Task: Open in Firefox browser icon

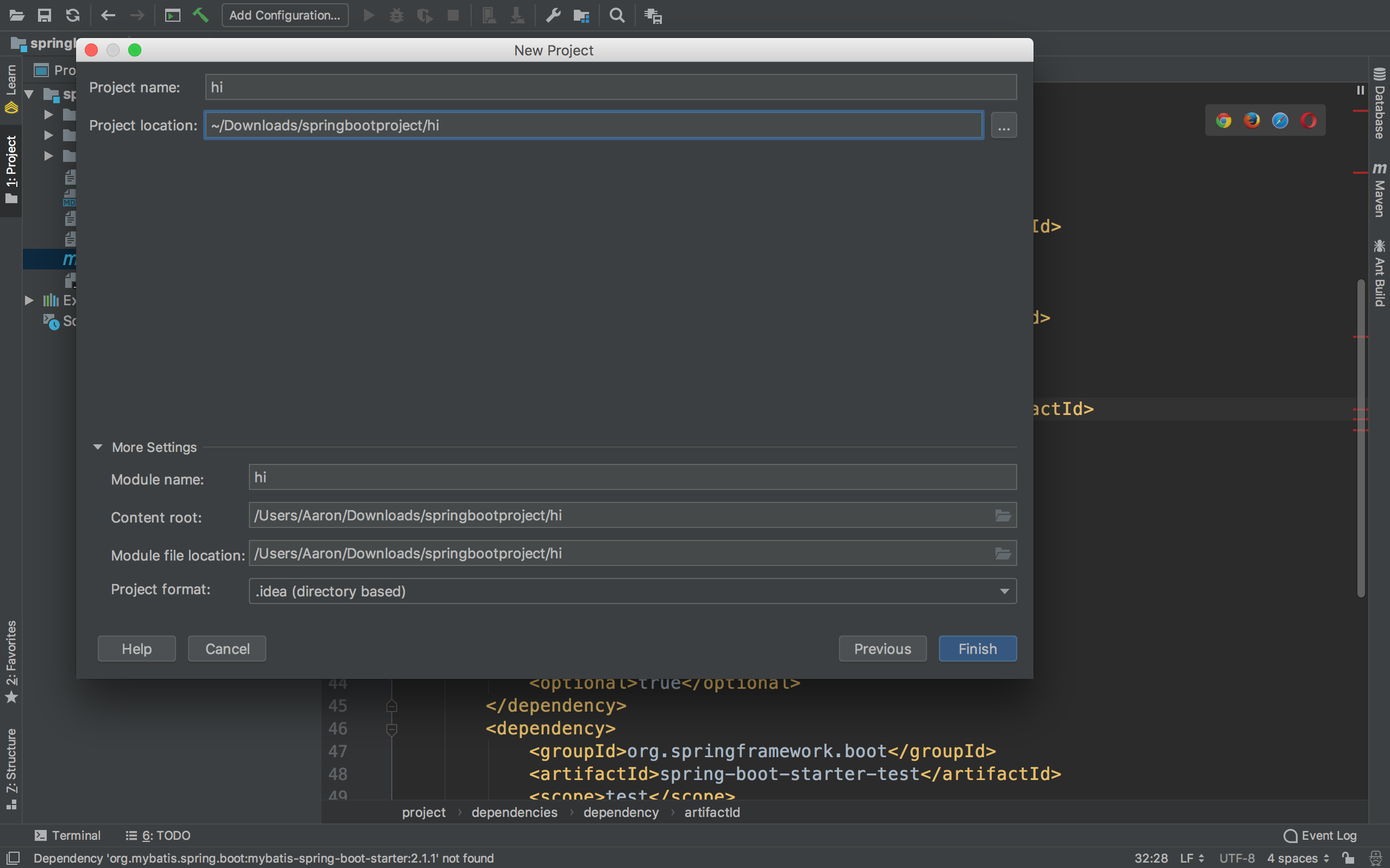Action: (1251, 121)
